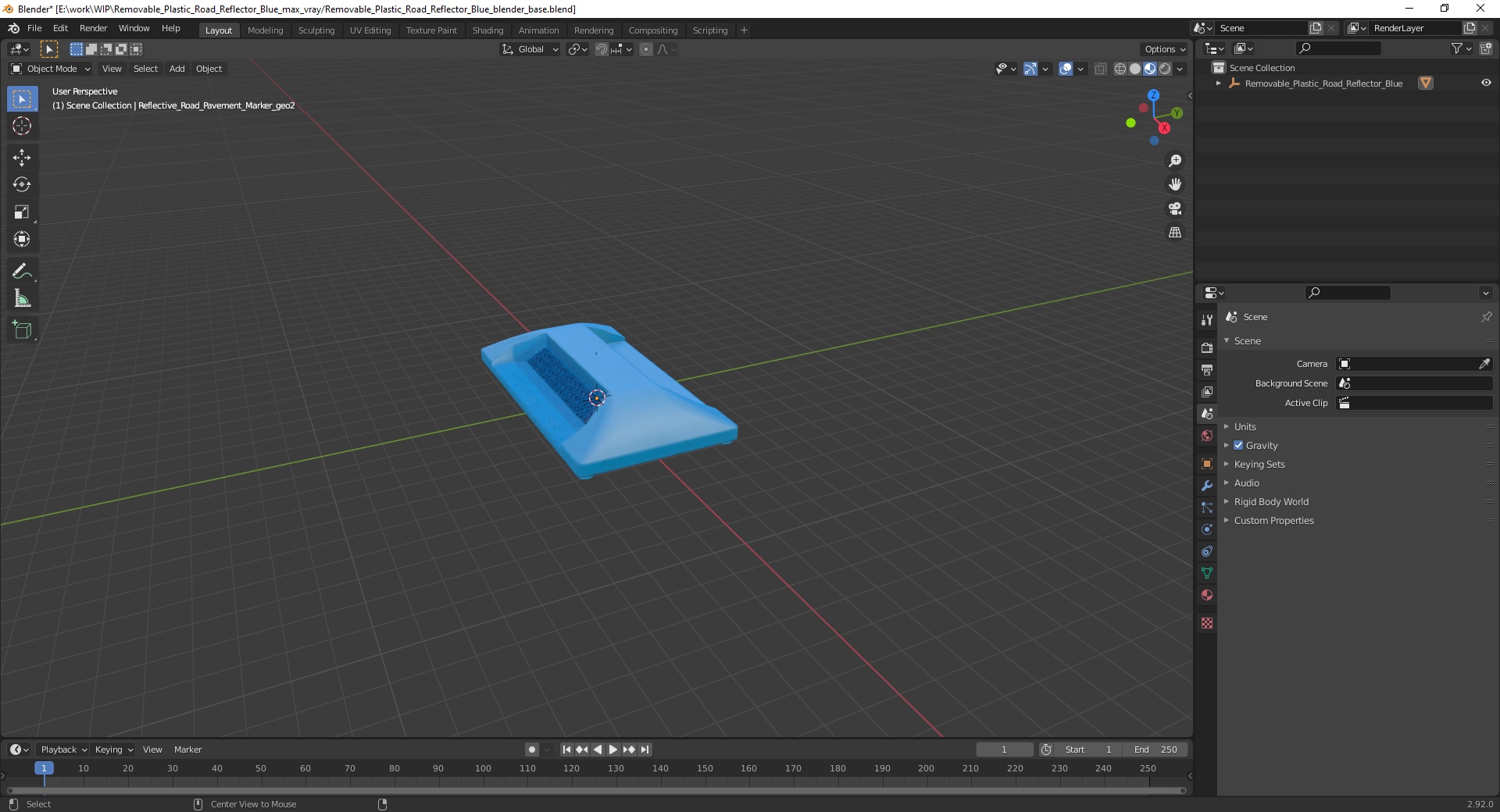
Task: Select the Add Cube tool
Action: click(22, 330)
